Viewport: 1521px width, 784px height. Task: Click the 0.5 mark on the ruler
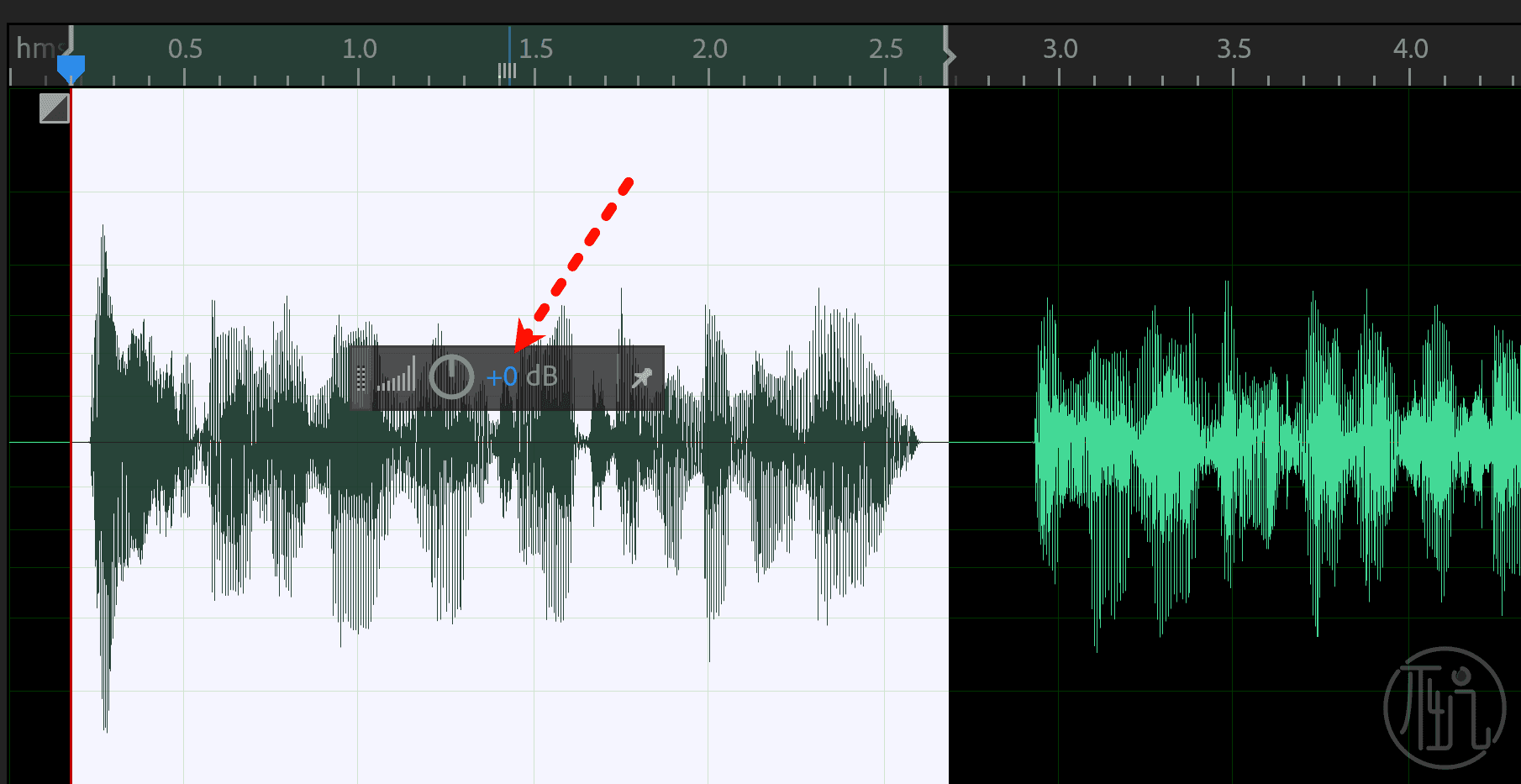click(185, 49)
